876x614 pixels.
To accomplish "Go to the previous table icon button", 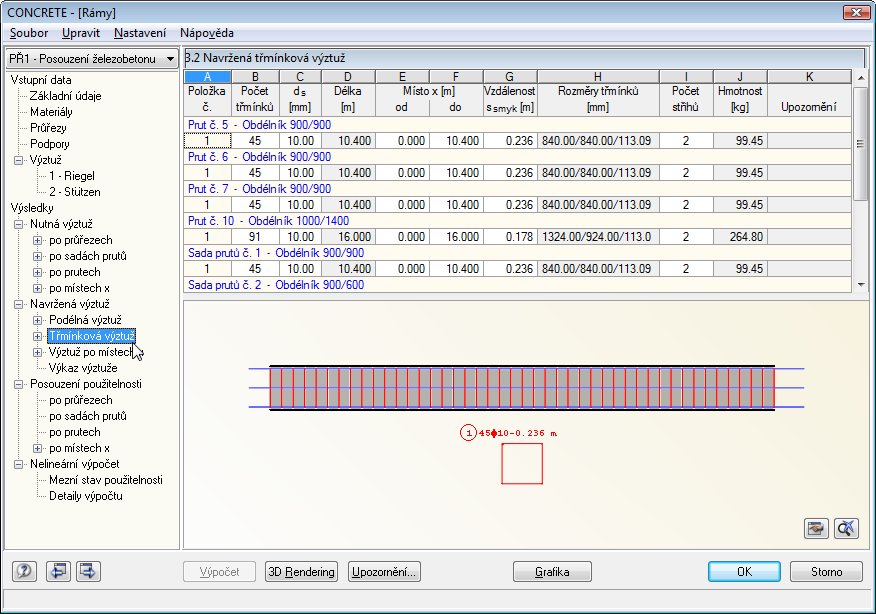I will click(x=58, y=571).
